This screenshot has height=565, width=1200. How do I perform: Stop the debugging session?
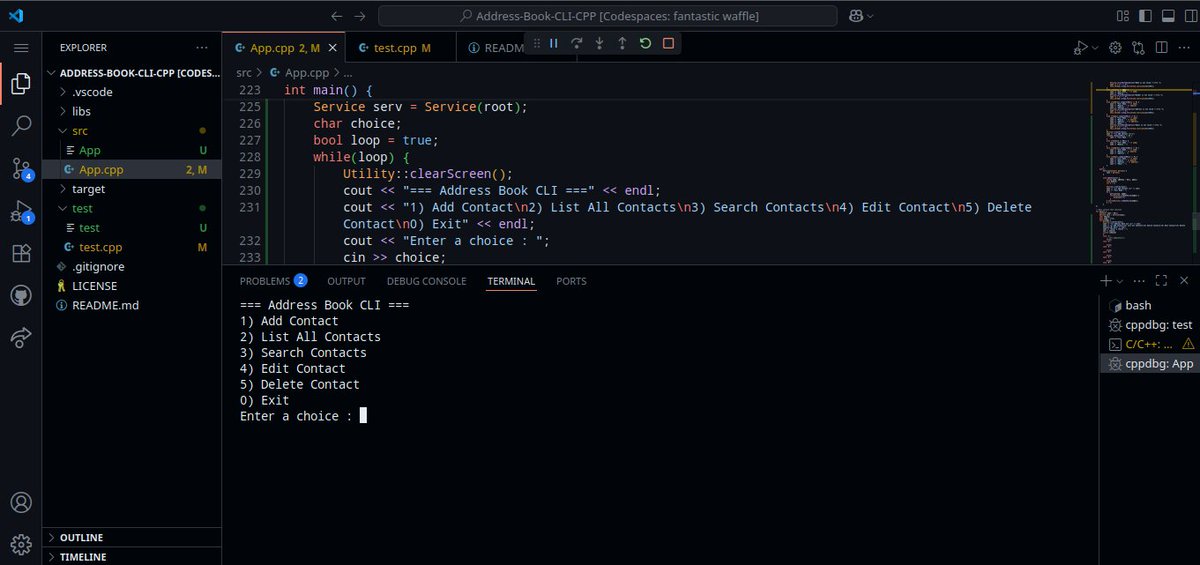coord(668,44)
